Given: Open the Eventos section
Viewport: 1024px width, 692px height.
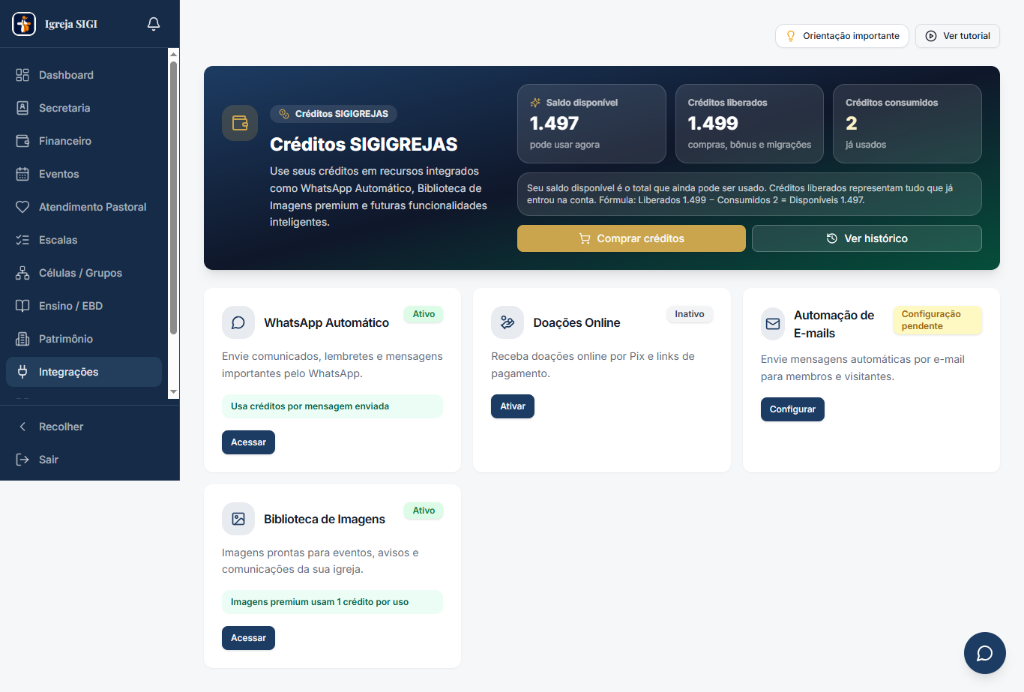Looking at the screenshot, I should (x=84, y=174).
